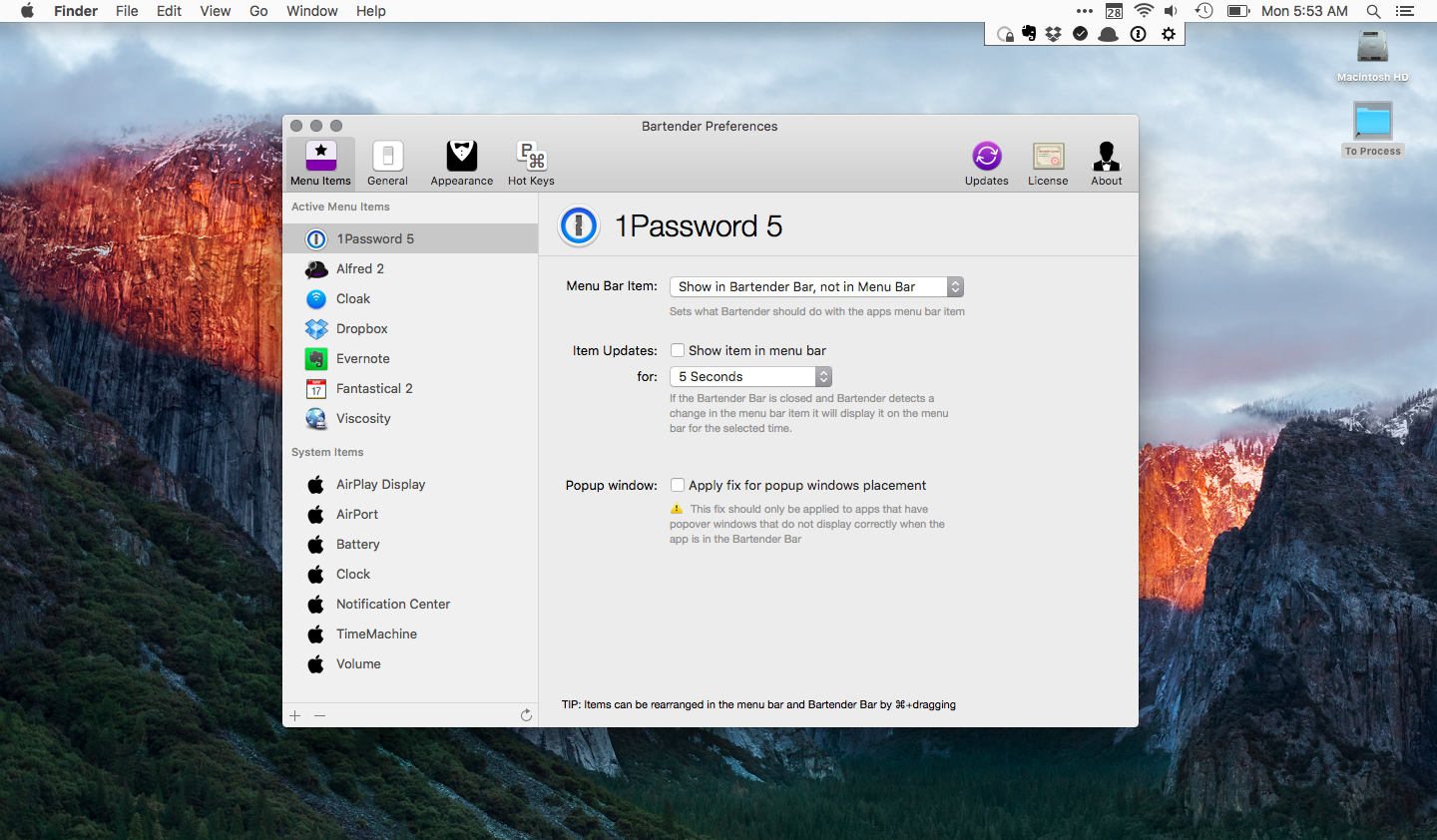1437x840 pixels.
Task: Click the refresh arrow below the sidebar
Action: click(x=526, y=715)
